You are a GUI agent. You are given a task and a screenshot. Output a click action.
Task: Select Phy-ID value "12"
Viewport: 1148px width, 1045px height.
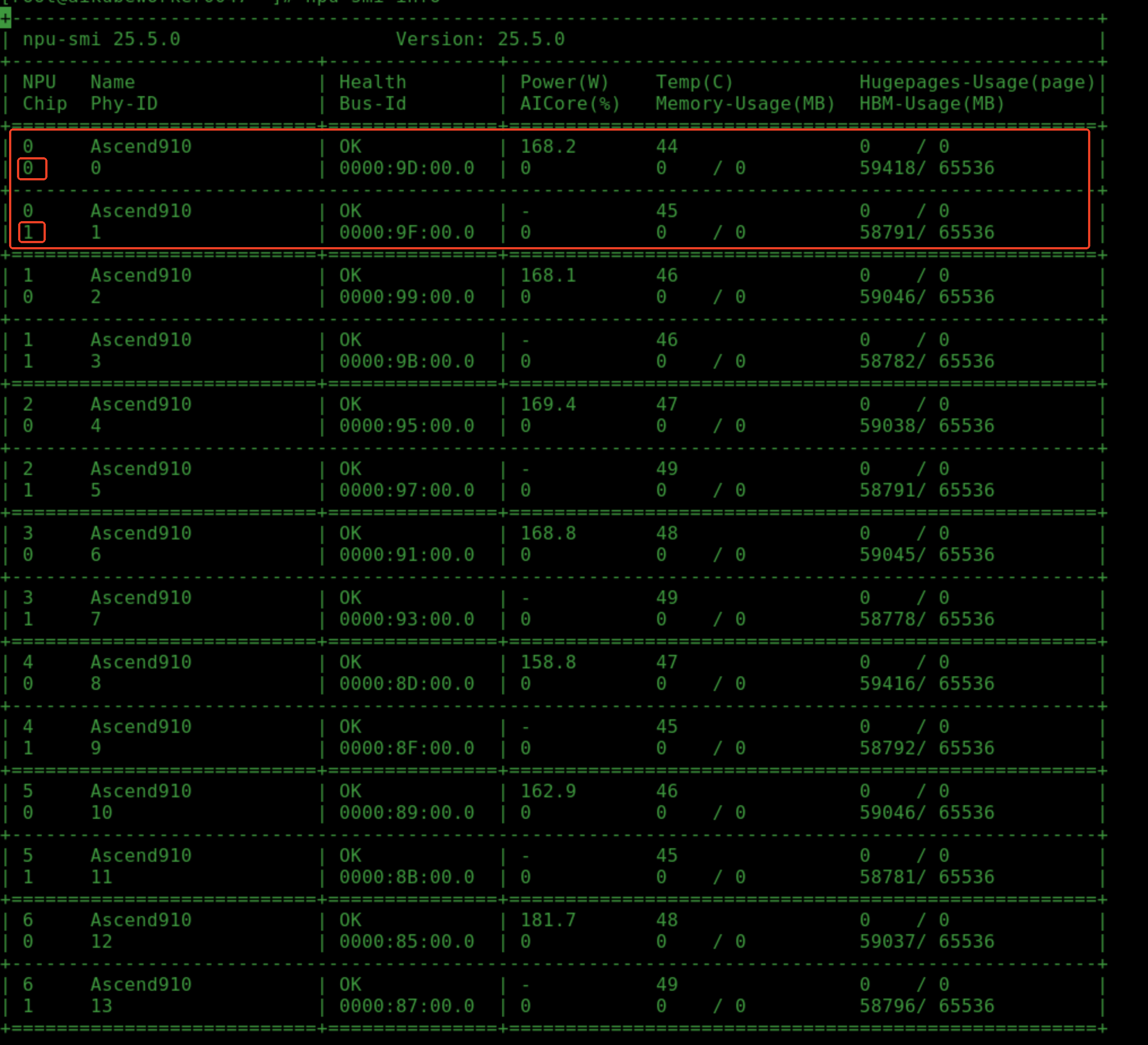pos(101,942)
